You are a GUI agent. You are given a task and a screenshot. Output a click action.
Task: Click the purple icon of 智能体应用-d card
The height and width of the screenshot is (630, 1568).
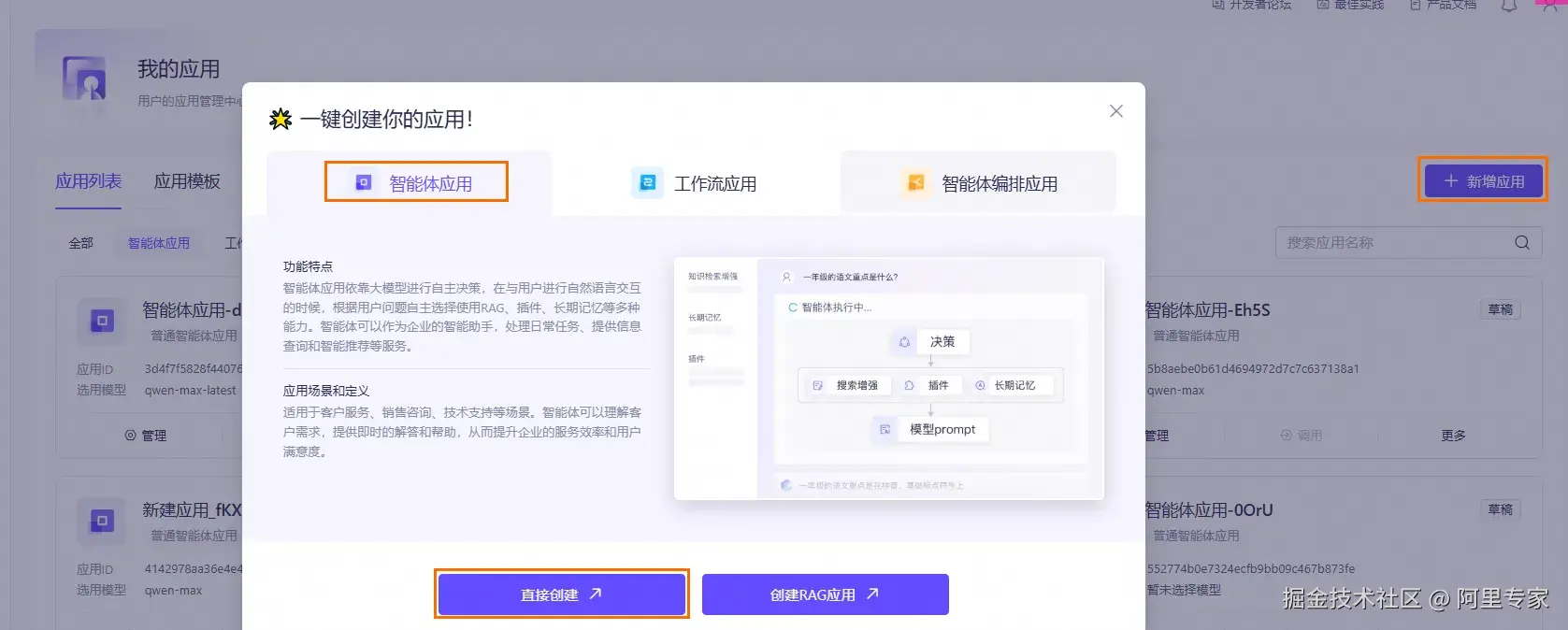102,322
